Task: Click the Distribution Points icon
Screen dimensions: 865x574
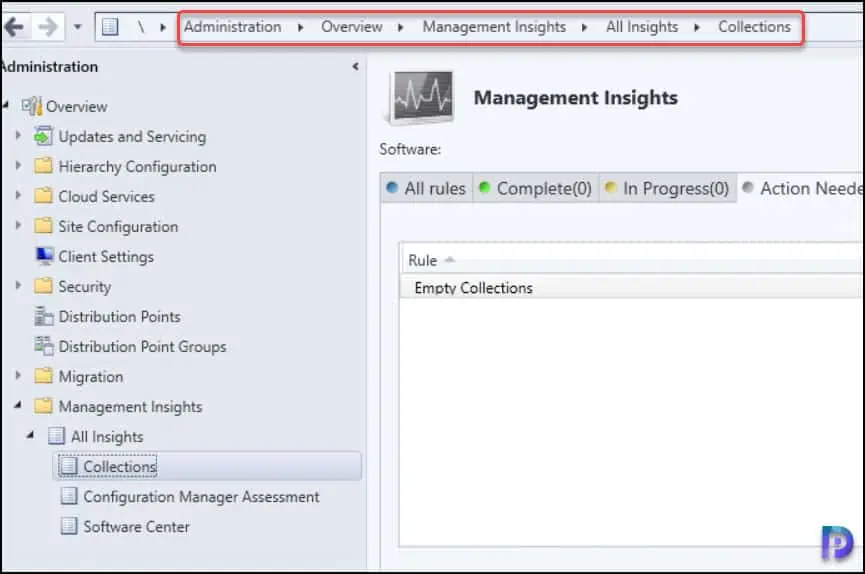Action: pos(44,316)
